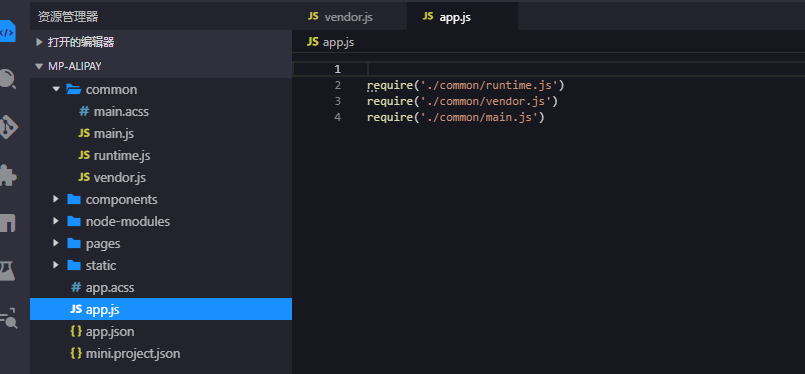Expand the pages folder arrow

[x=56, y=243]
